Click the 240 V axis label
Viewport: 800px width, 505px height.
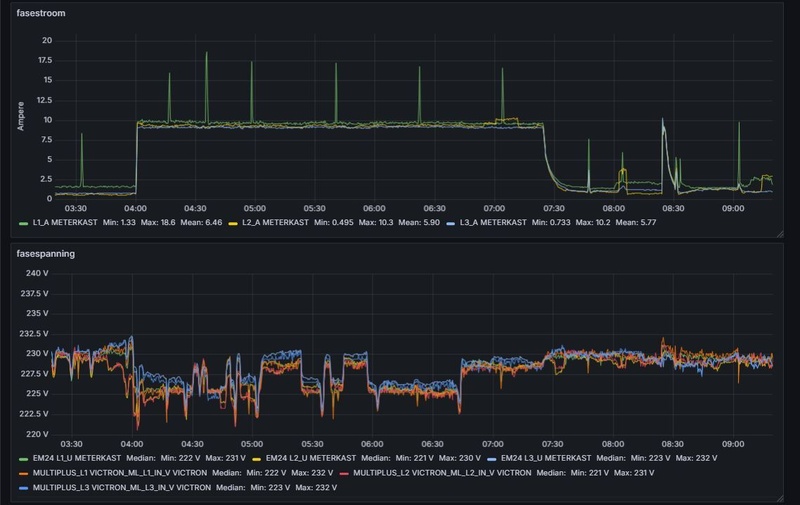[37, 273]
